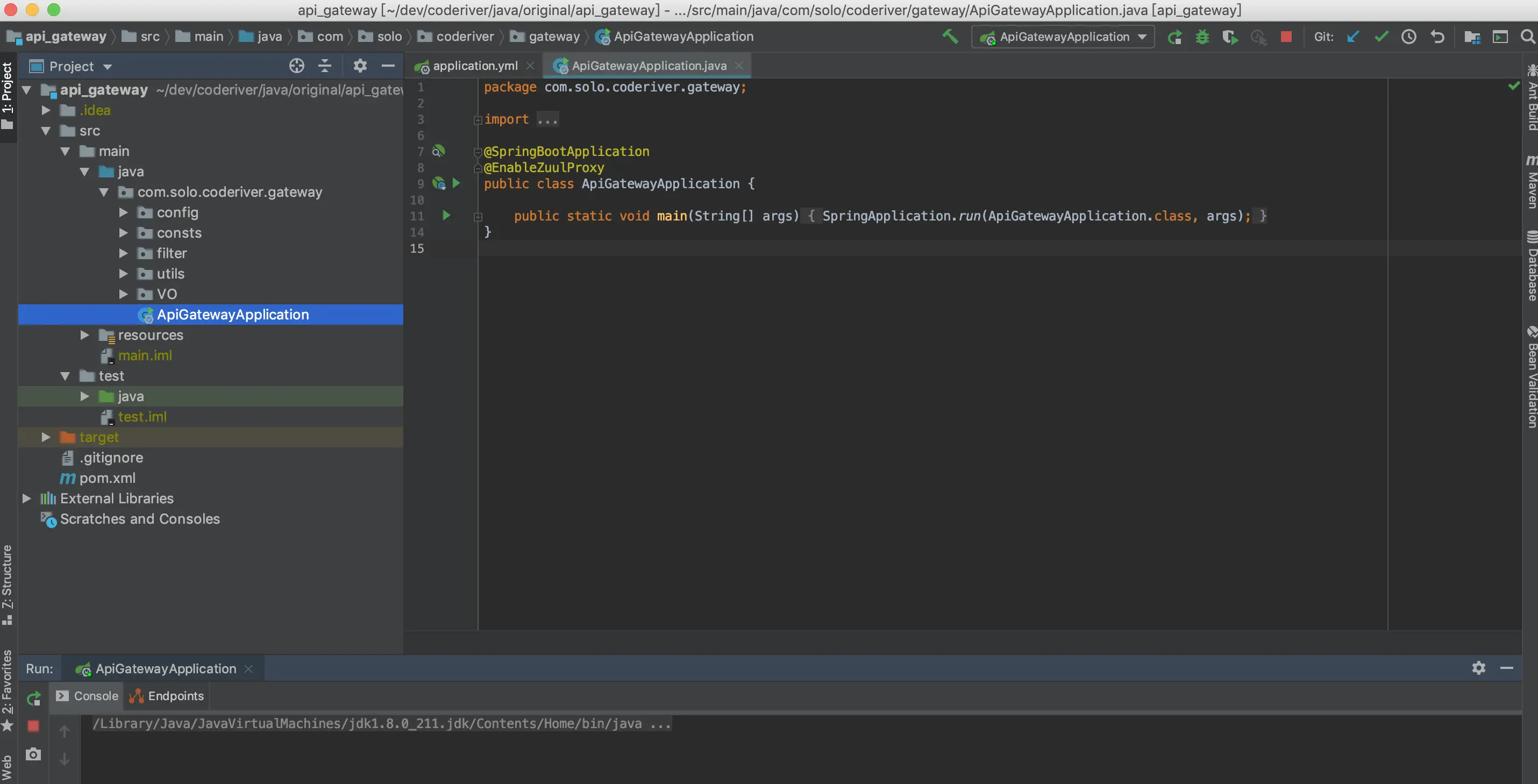Switch to the application.yml editor tab
Viewport: 1538px width, 784px height.
tap(475, 66)
